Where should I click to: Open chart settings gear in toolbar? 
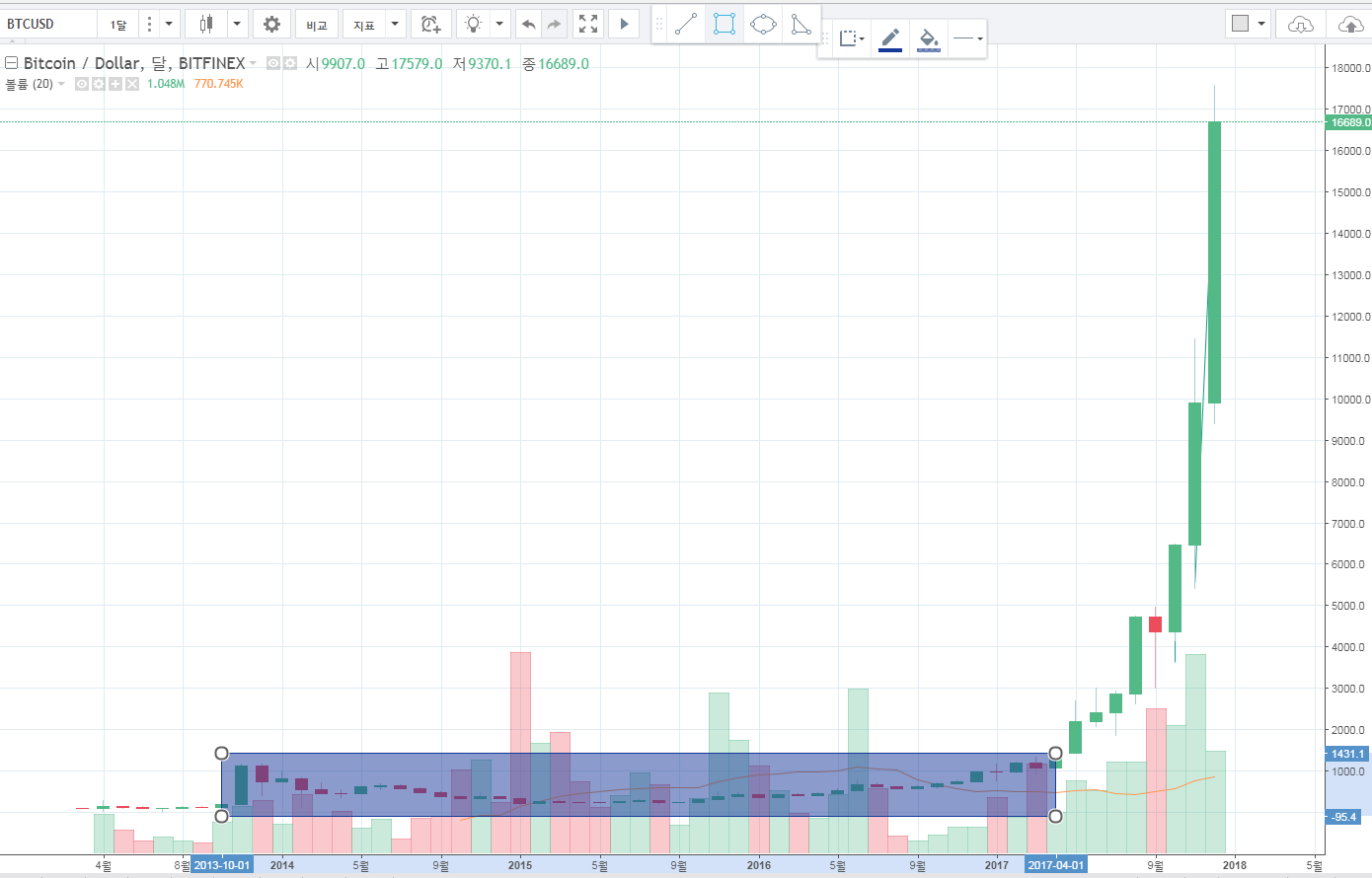[271, 24]
